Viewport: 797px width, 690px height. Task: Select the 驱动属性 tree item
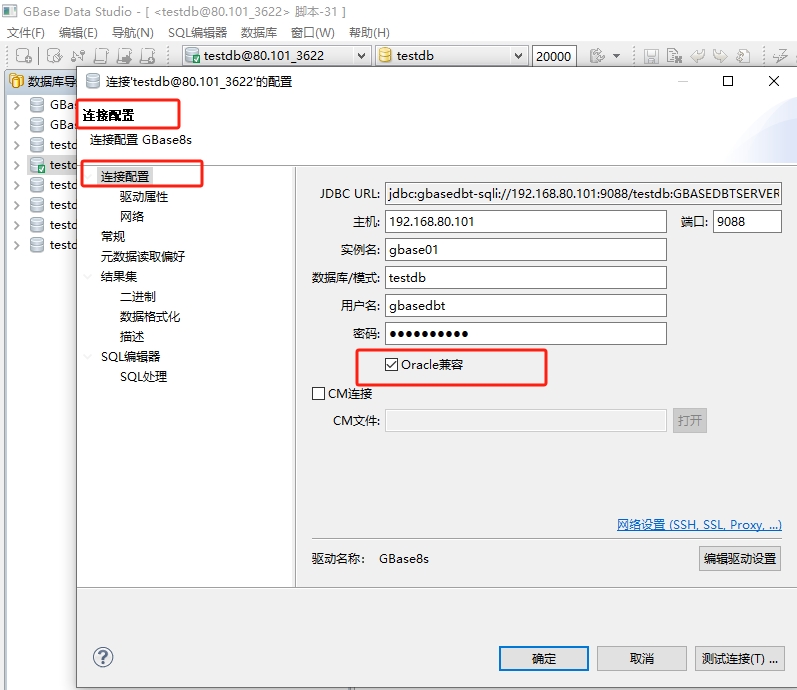(144, 197)
